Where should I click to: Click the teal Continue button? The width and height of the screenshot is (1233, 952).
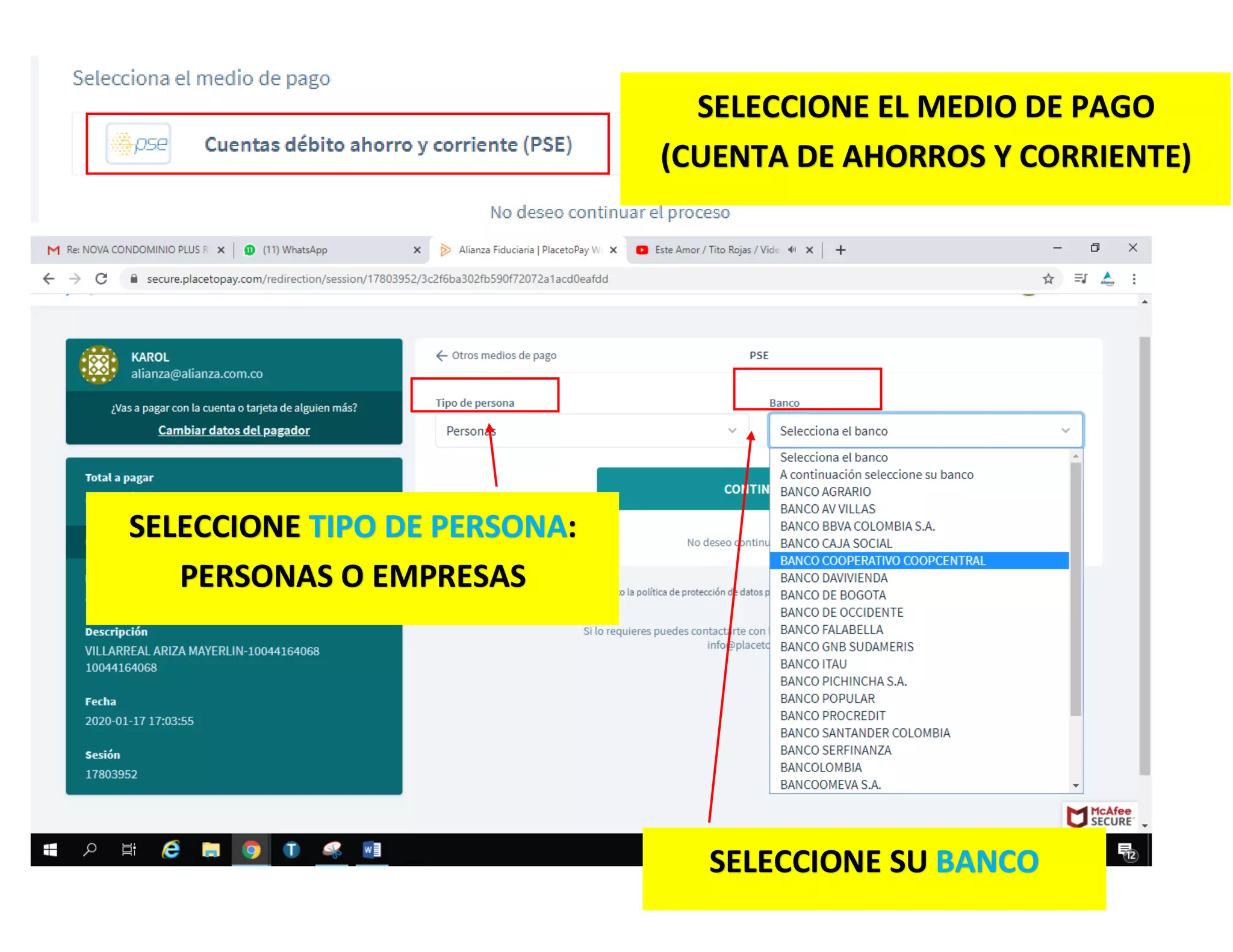click(x=683, y=489)
